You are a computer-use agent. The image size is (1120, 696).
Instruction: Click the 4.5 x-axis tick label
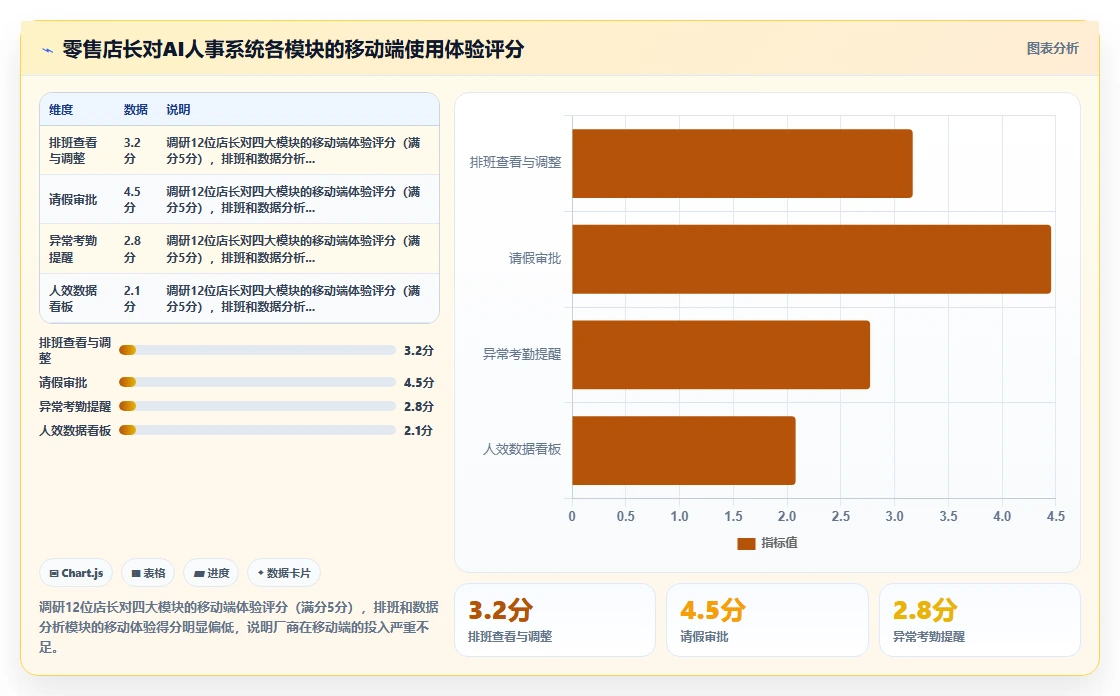pos(1055,517)
